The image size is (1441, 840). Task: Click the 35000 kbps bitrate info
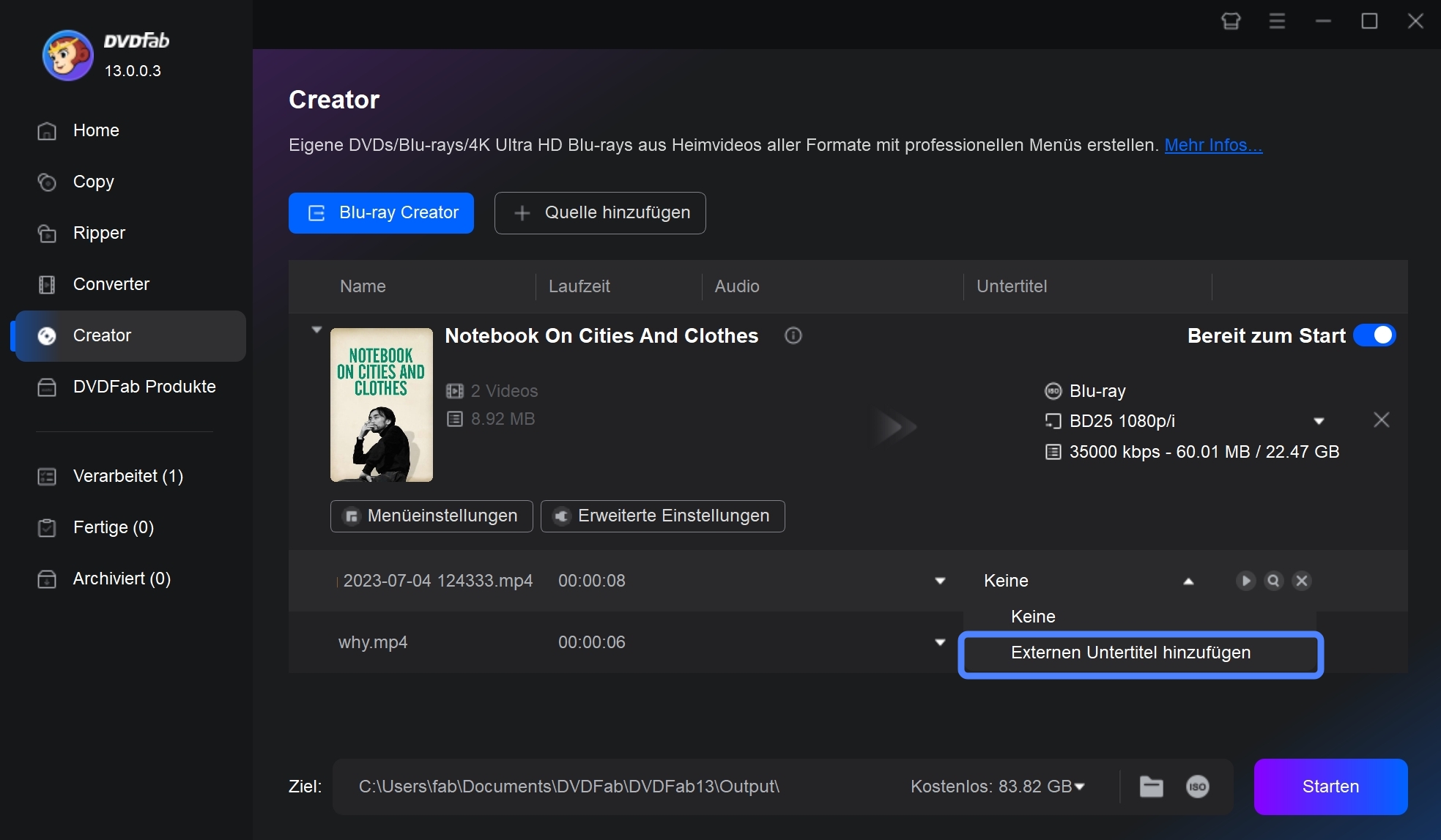click(x=1204, y=452)
